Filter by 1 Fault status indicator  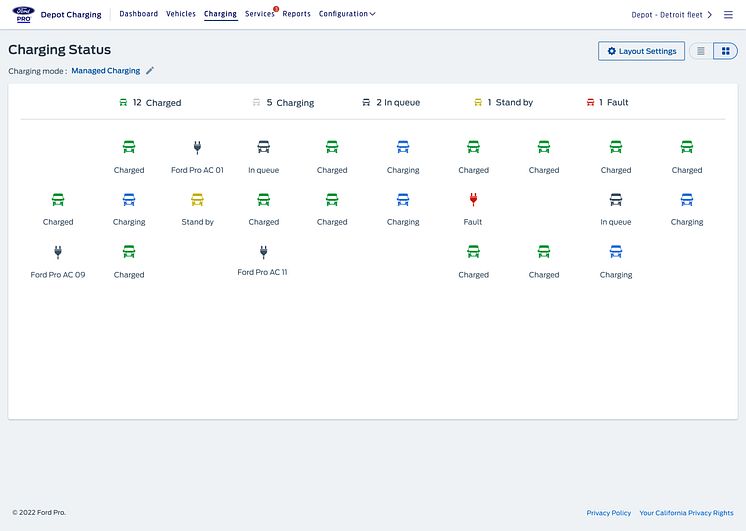[x=608, y=103]
